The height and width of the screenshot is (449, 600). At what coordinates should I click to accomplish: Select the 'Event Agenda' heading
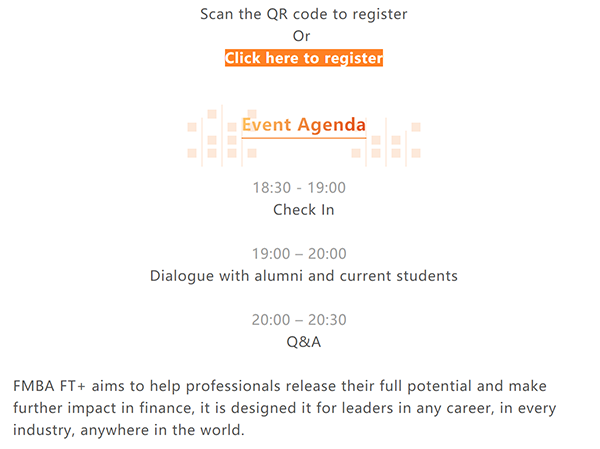click(304, 125)
